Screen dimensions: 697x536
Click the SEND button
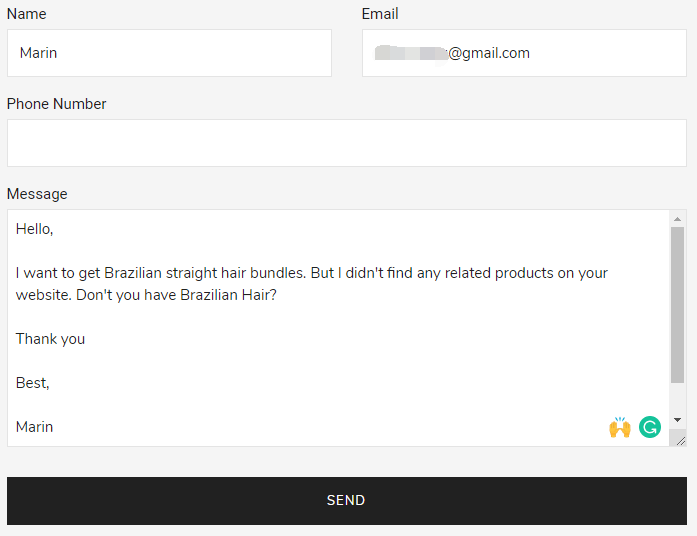click(x=347, y=501)
